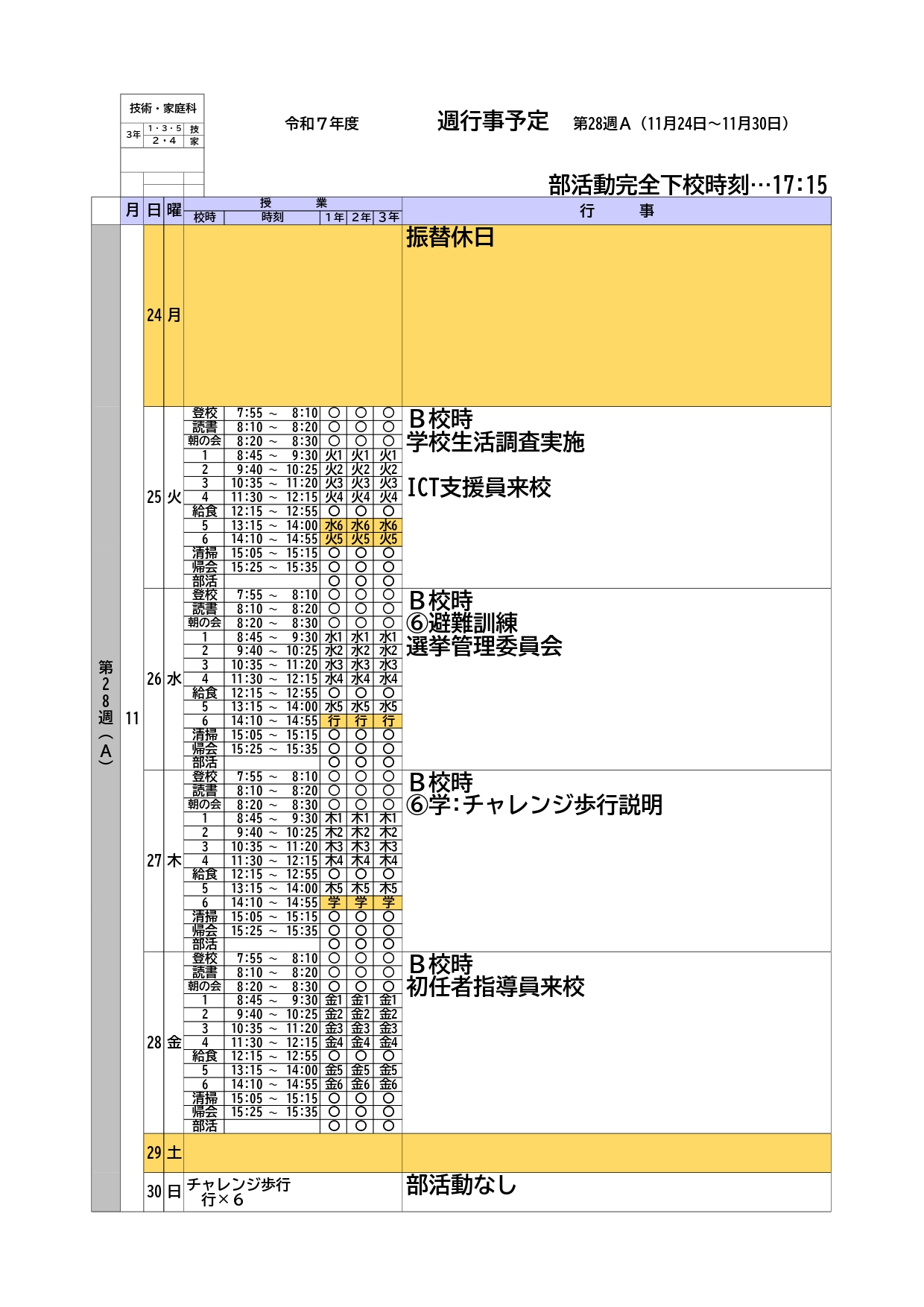Click the 第28週A date range text

point(680,124)
